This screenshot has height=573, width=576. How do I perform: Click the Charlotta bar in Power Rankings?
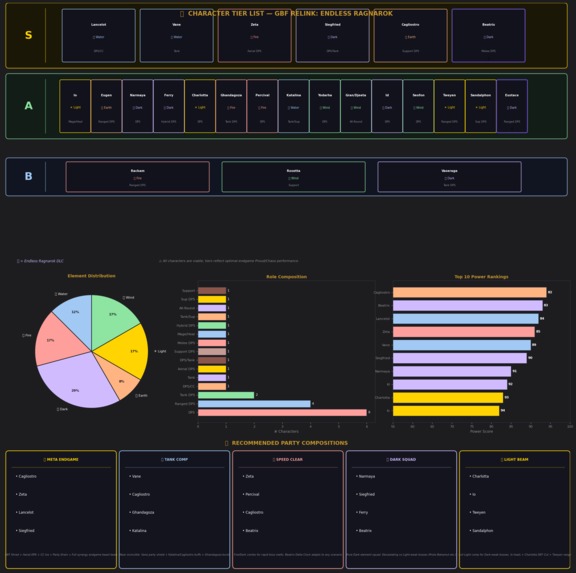(448, 397)
